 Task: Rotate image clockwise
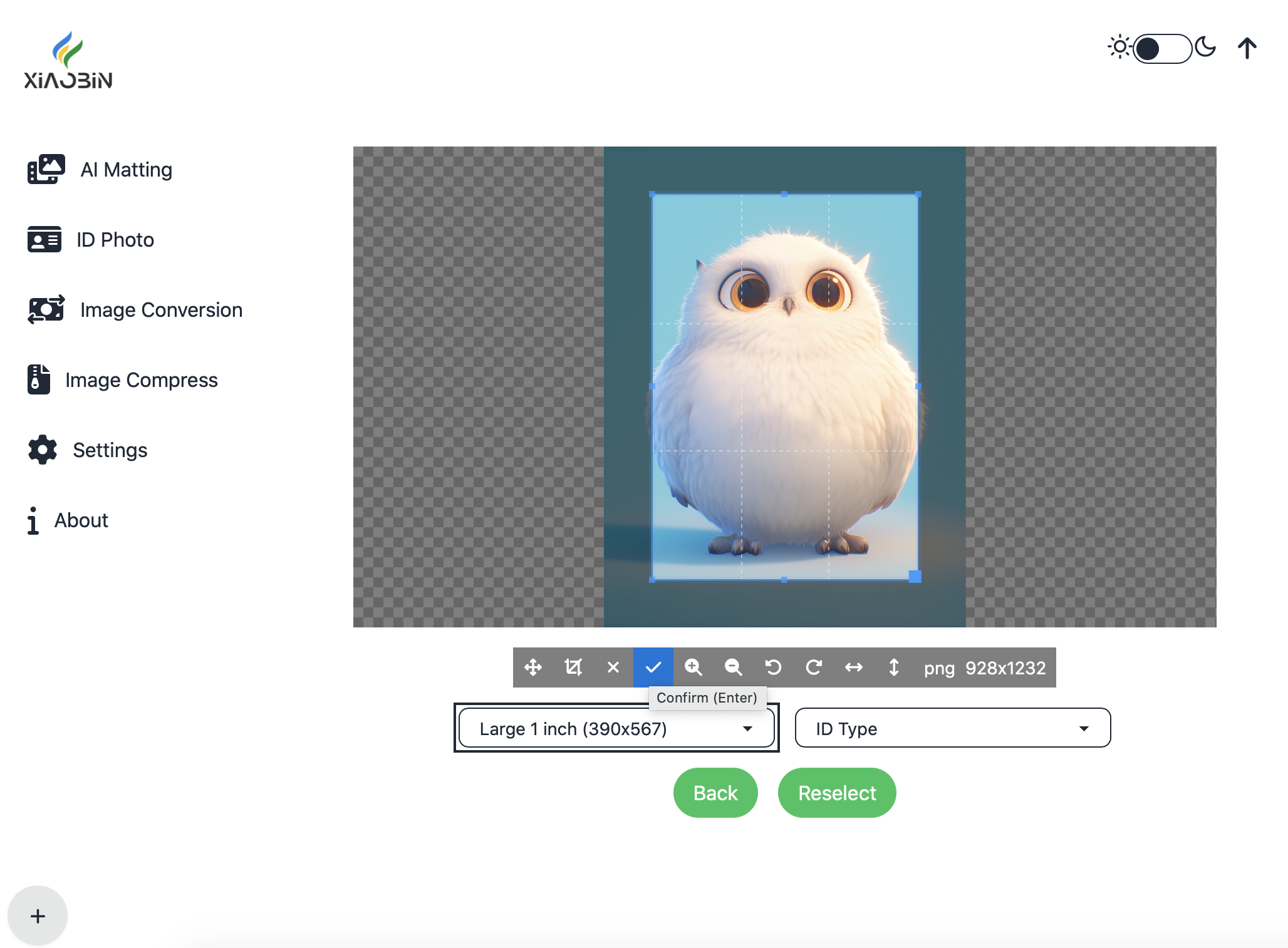tap(814, 667)
